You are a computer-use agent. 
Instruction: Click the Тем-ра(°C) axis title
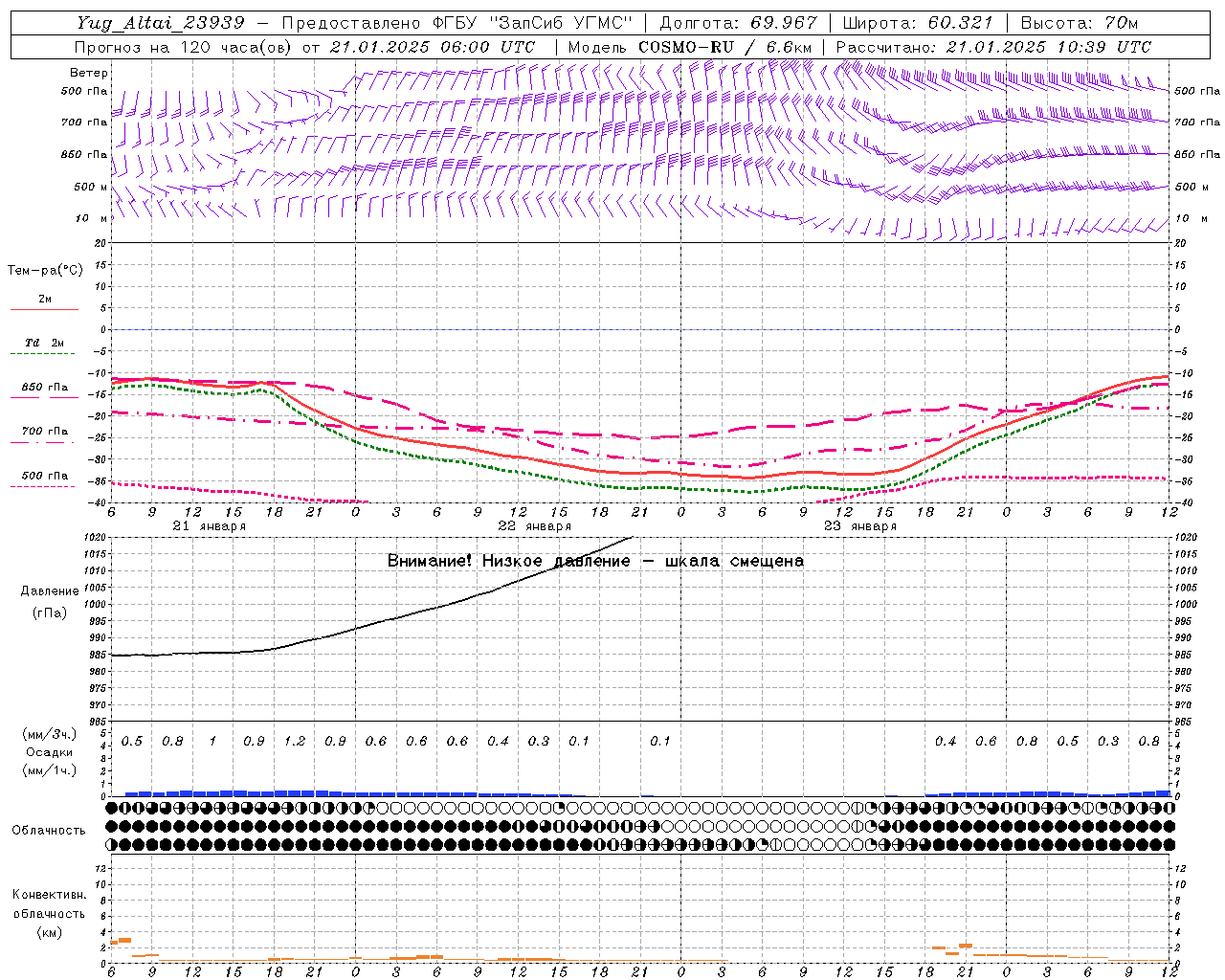[x=45, y=271]
